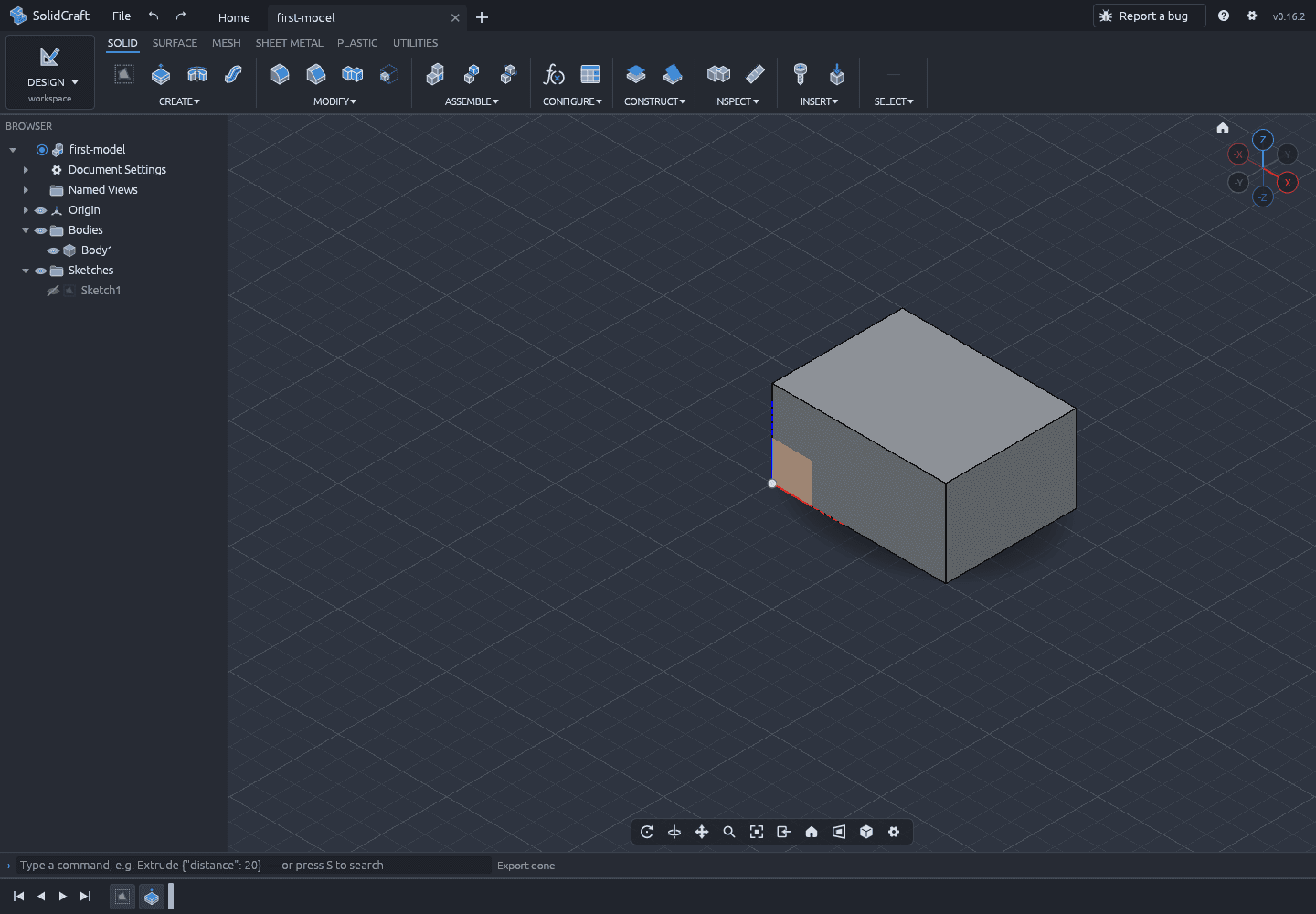Select the Create Sketch tool icon
The height and width of the screenshot is (914, 1316).
point(124,75)
